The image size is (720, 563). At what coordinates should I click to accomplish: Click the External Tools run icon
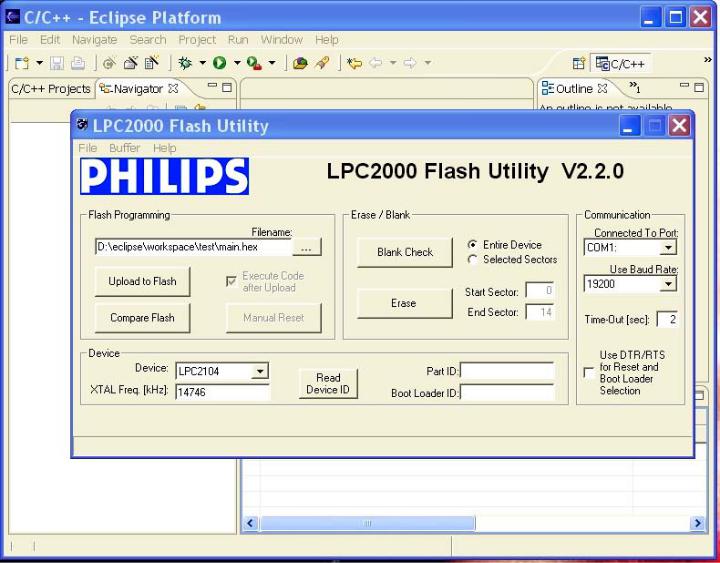[x=254, y=63]
